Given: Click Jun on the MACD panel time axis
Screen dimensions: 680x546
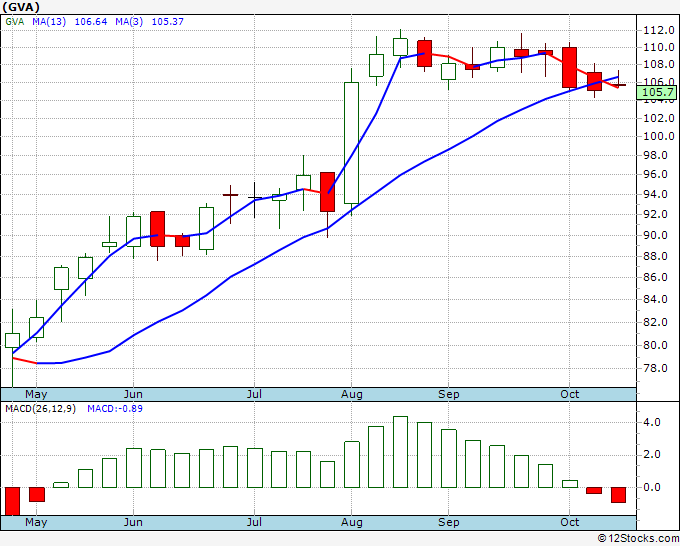Looking at the screenshot, I should (x=133, y=522).
